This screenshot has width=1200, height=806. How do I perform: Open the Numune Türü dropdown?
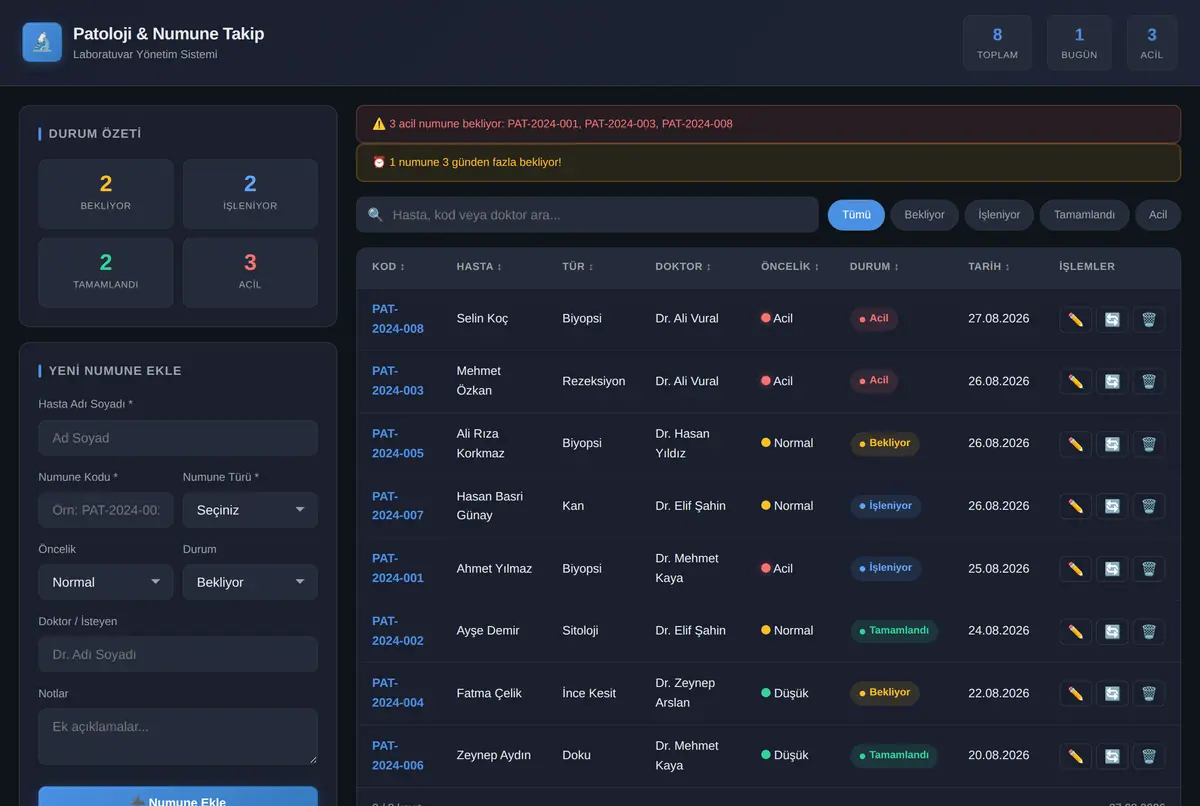250,510
